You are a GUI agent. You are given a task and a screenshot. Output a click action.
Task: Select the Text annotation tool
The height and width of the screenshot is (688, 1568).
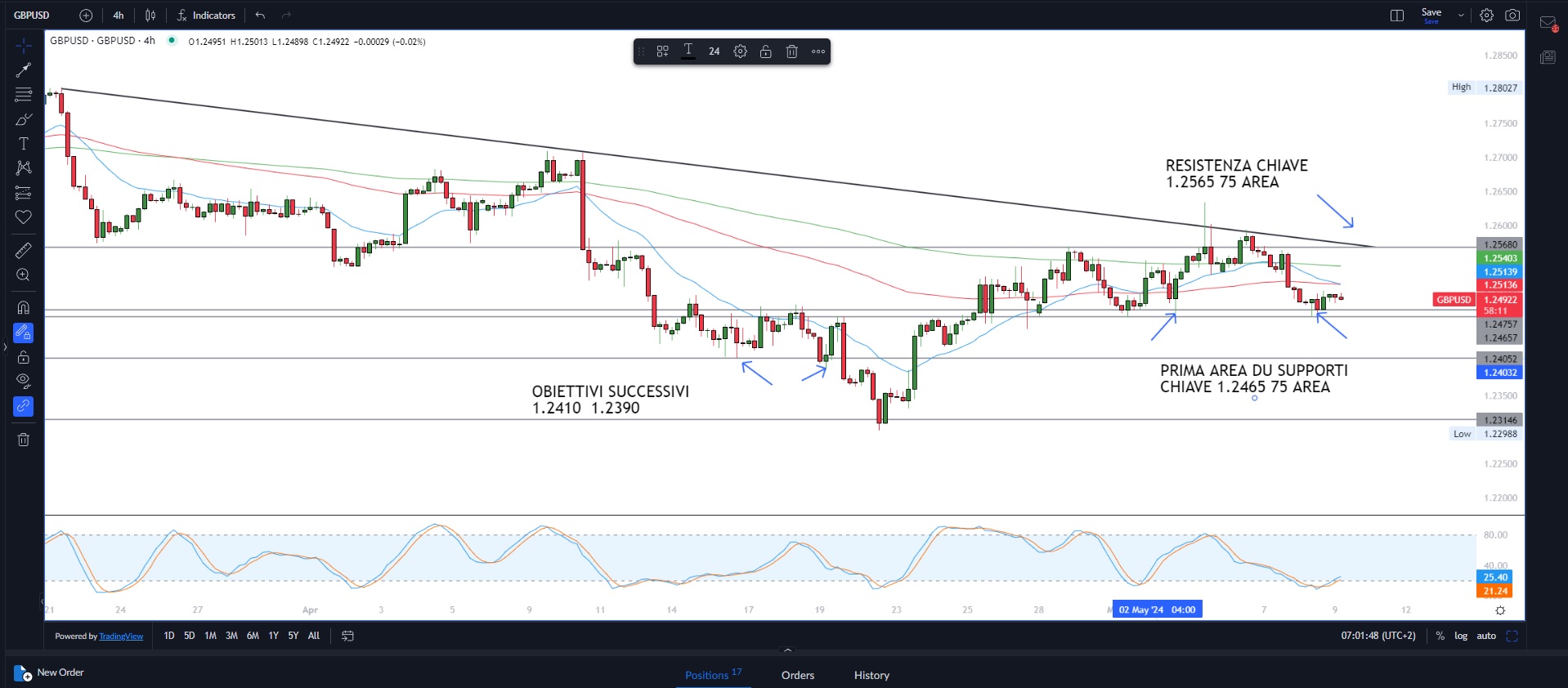(23, 144)
